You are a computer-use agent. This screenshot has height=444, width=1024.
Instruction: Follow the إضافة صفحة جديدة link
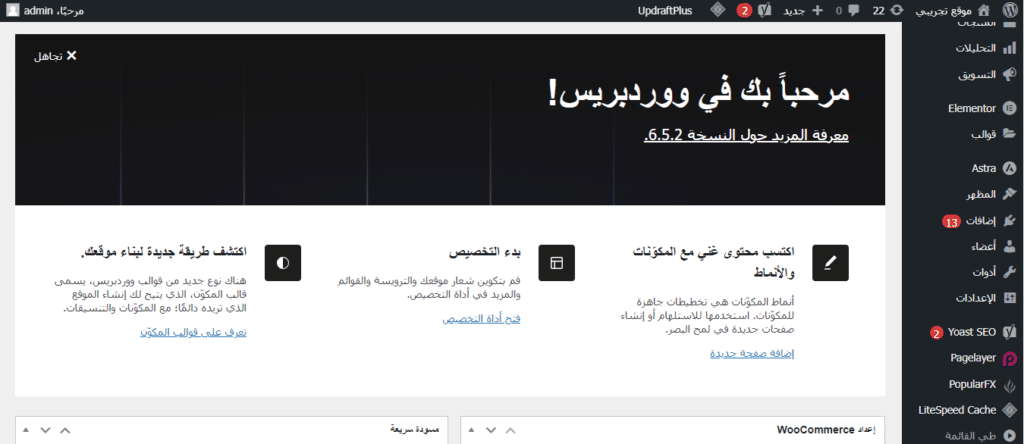coord(752,353)
